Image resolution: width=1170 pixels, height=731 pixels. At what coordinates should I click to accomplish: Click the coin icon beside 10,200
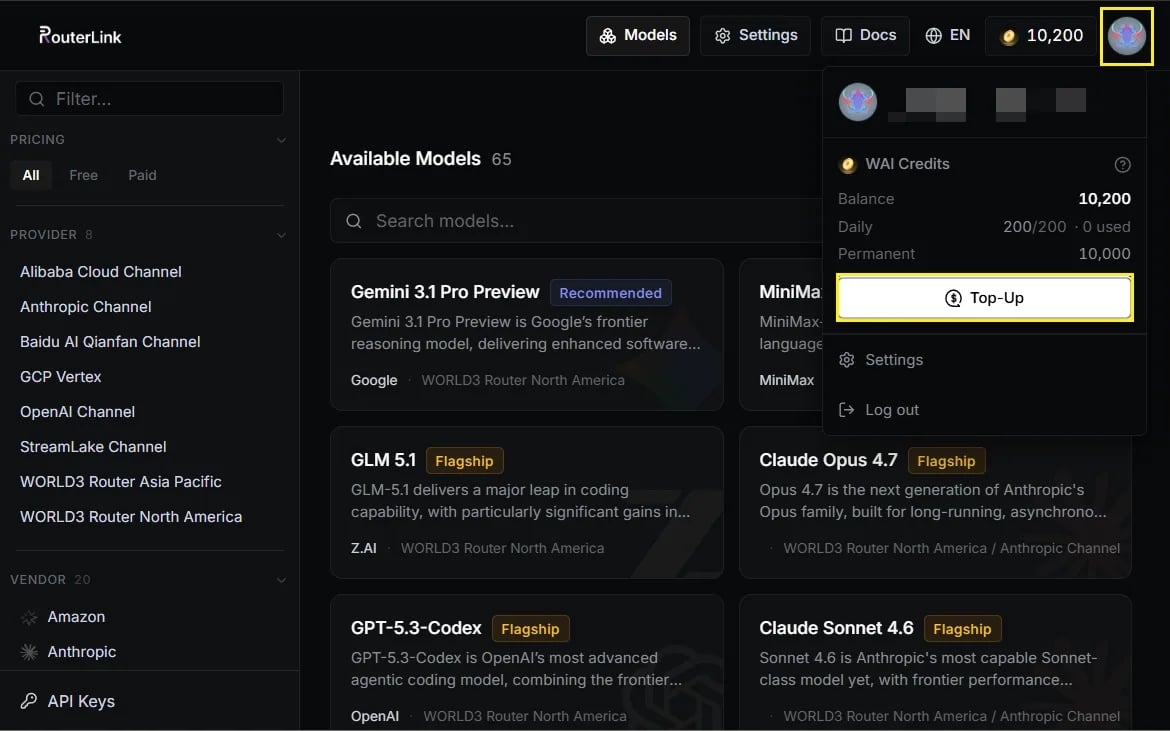[x=1009, y=37]
